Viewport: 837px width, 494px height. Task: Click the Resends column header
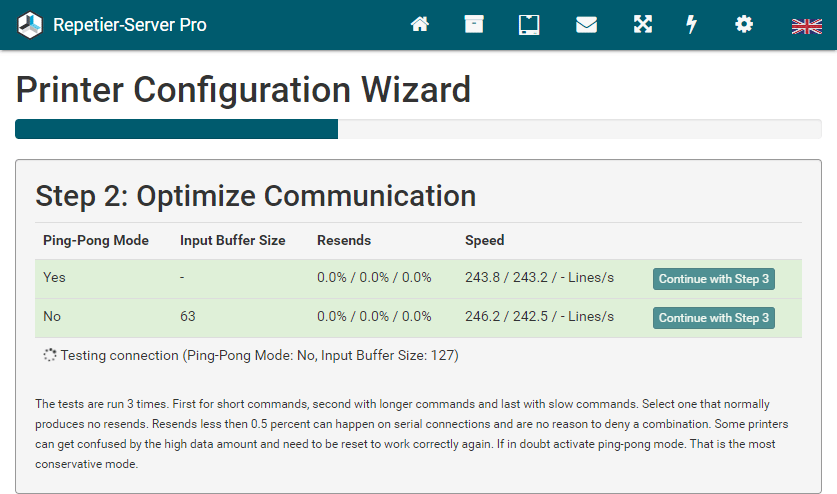click(344, 241)
